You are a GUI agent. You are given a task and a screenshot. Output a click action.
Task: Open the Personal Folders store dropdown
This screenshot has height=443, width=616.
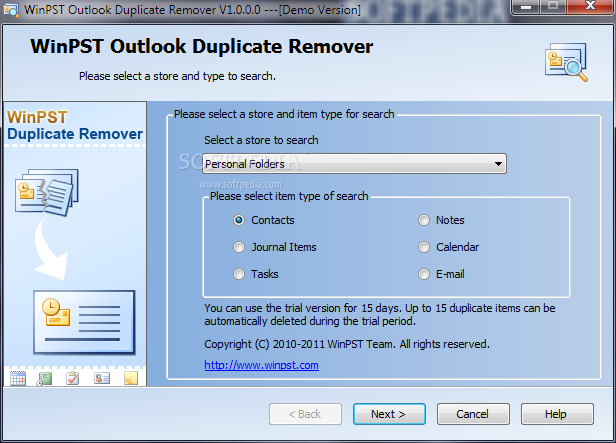click(354, 163)
